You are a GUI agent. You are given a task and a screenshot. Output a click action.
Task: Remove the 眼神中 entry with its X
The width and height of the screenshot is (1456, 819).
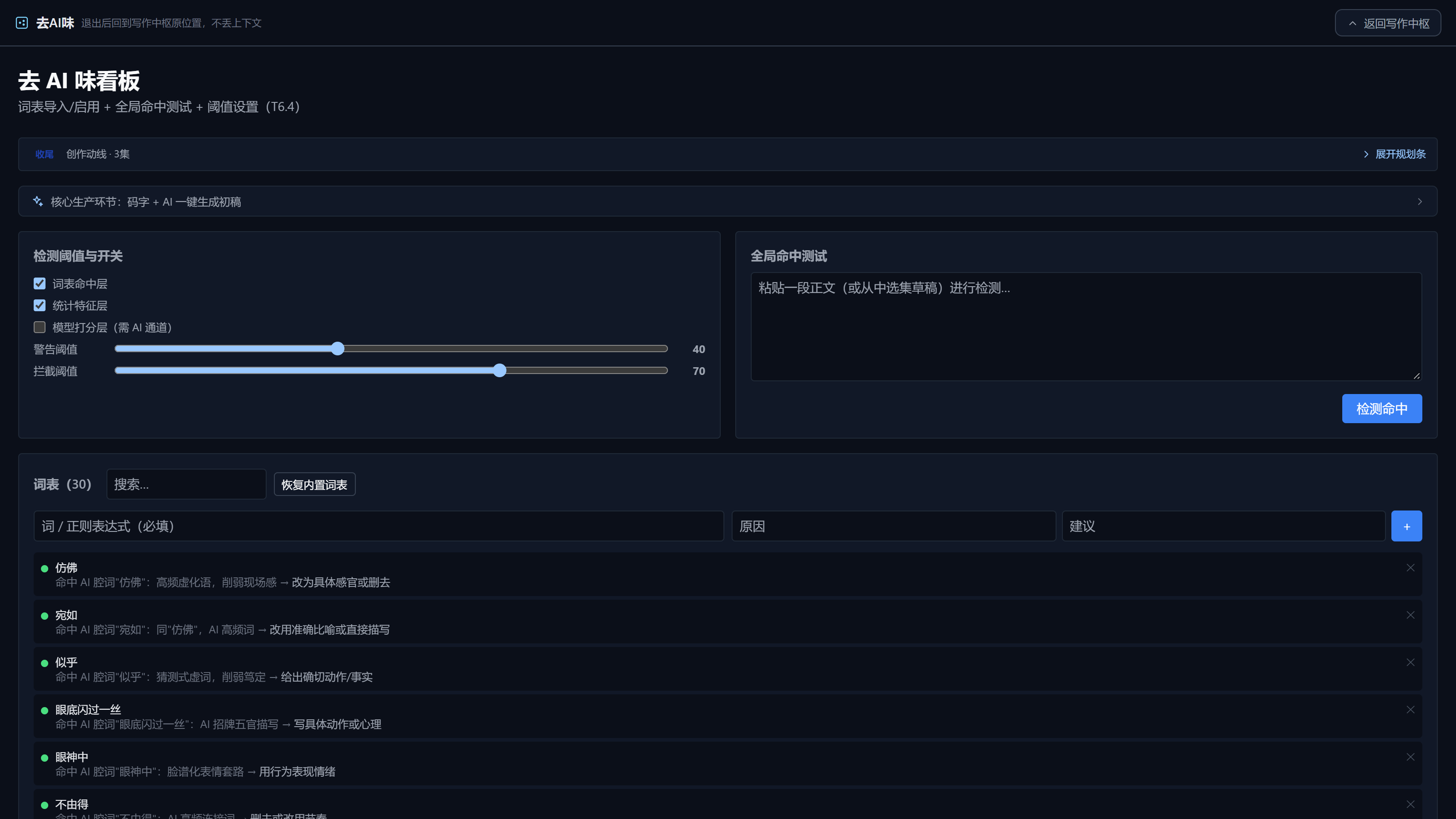coord(1410,757)
